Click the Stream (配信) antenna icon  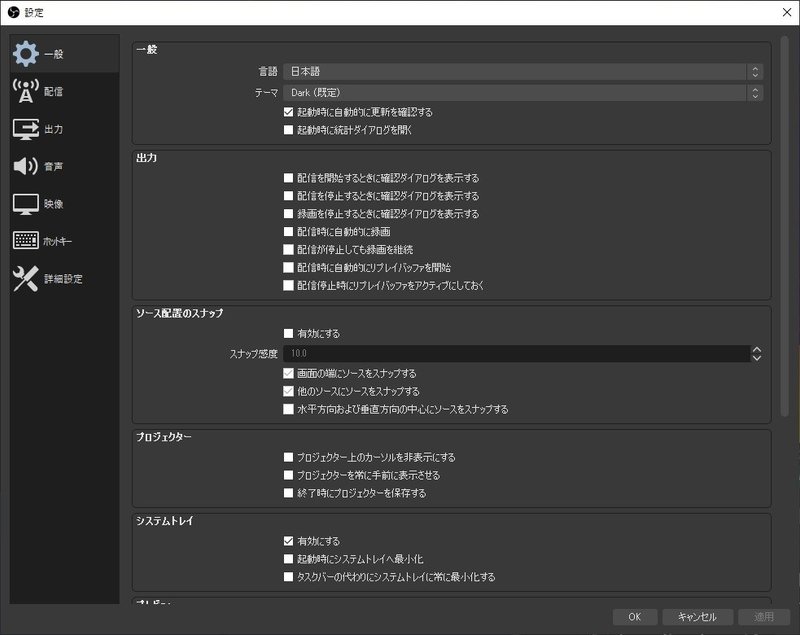(x=26, y=91)
